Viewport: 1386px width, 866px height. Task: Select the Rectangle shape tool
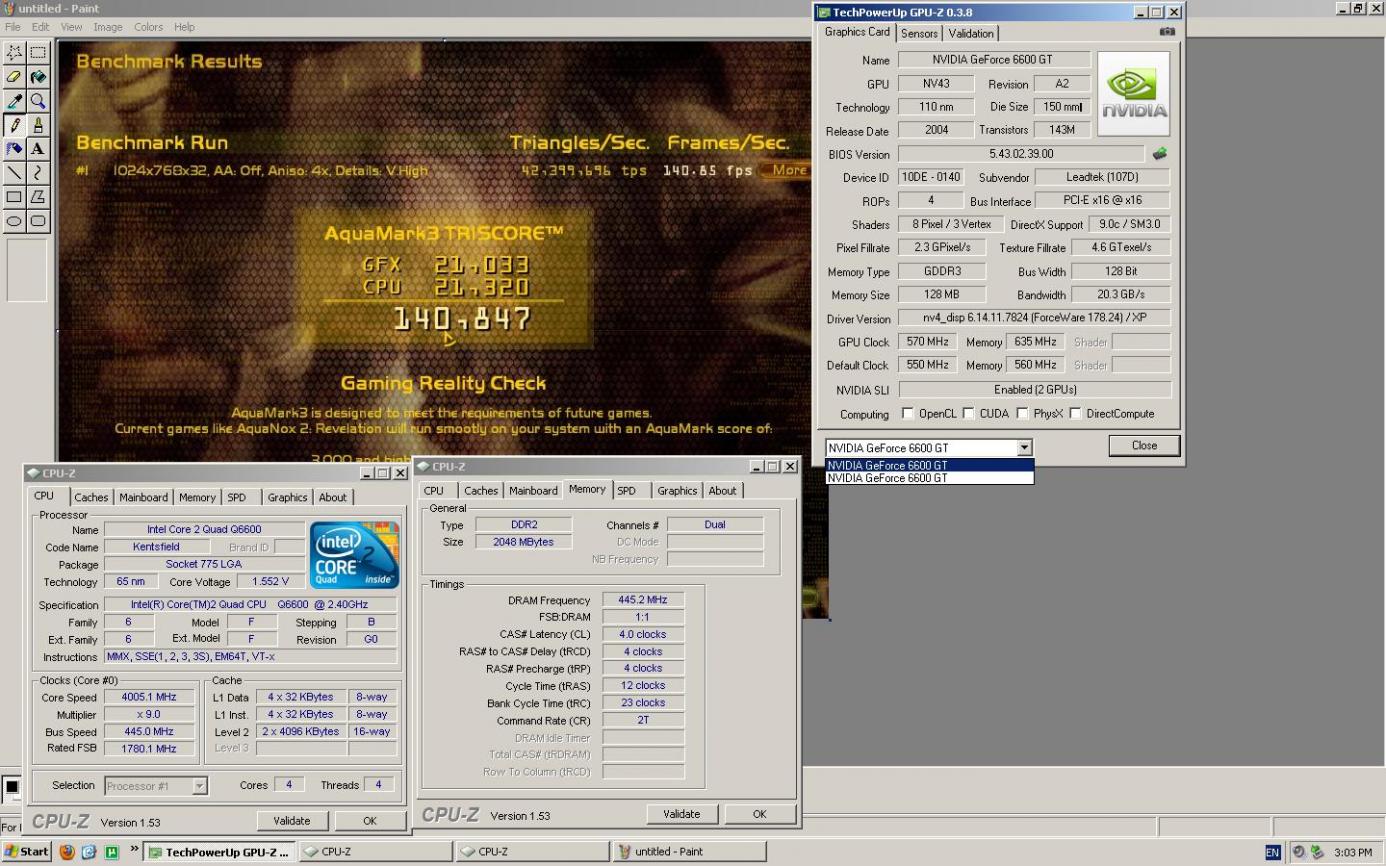tap(15, 197)
